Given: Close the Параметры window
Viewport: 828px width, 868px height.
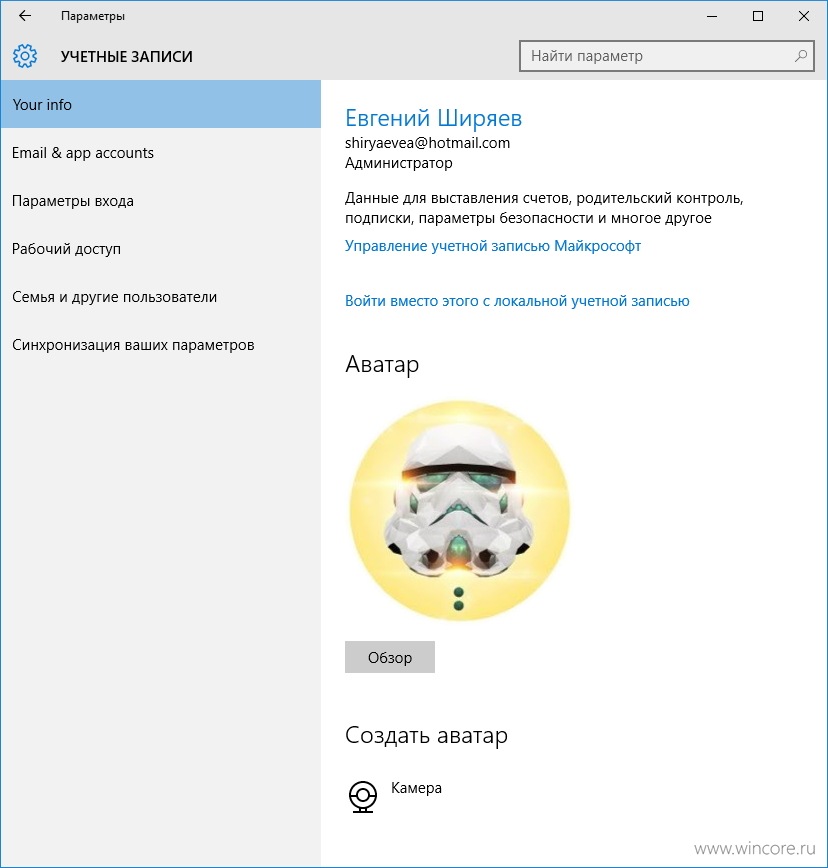Looking at the screenshot, I should pyautogui.click(x=804, y=16).
